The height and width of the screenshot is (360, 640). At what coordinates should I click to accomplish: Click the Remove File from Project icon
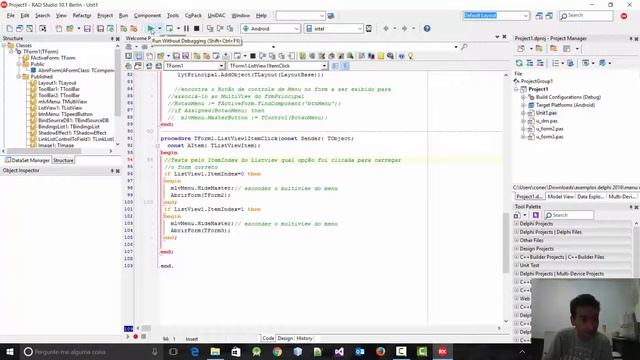coord(133,29)
